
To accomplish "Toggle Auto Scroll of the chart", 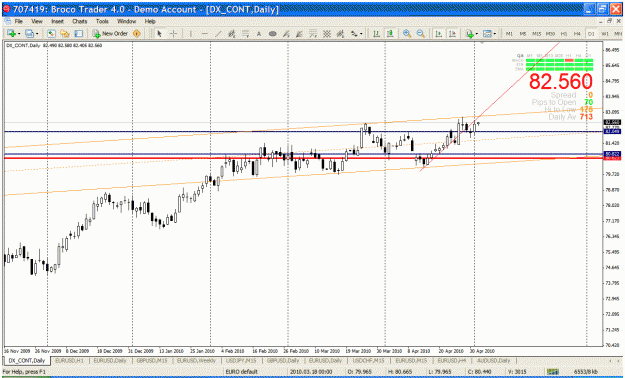I will point(438,34).
